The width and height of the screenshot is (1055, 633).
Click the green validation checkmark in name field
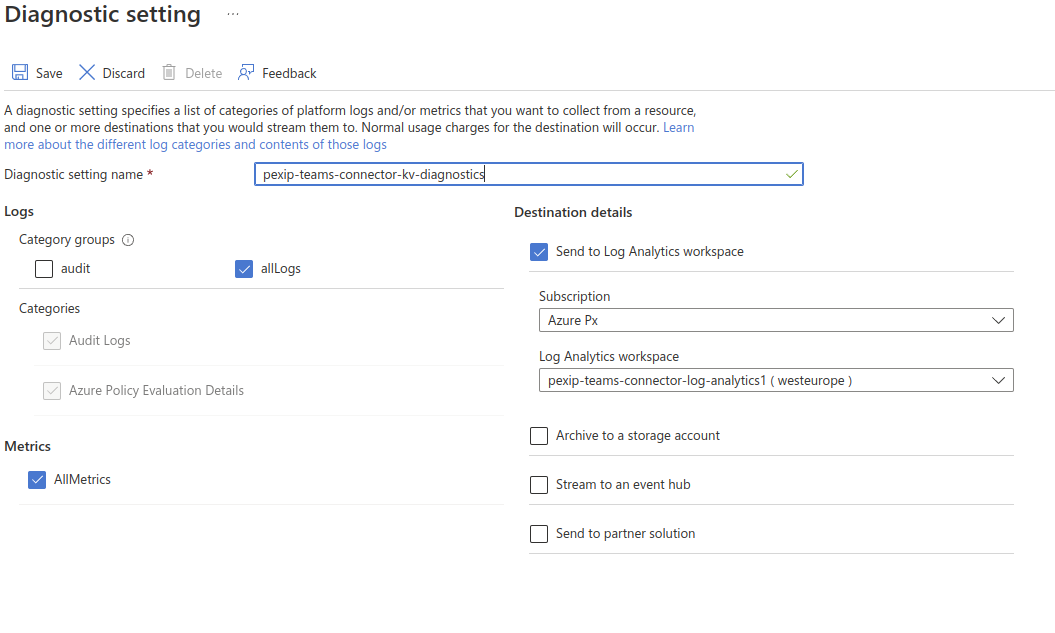click(791, 174)
